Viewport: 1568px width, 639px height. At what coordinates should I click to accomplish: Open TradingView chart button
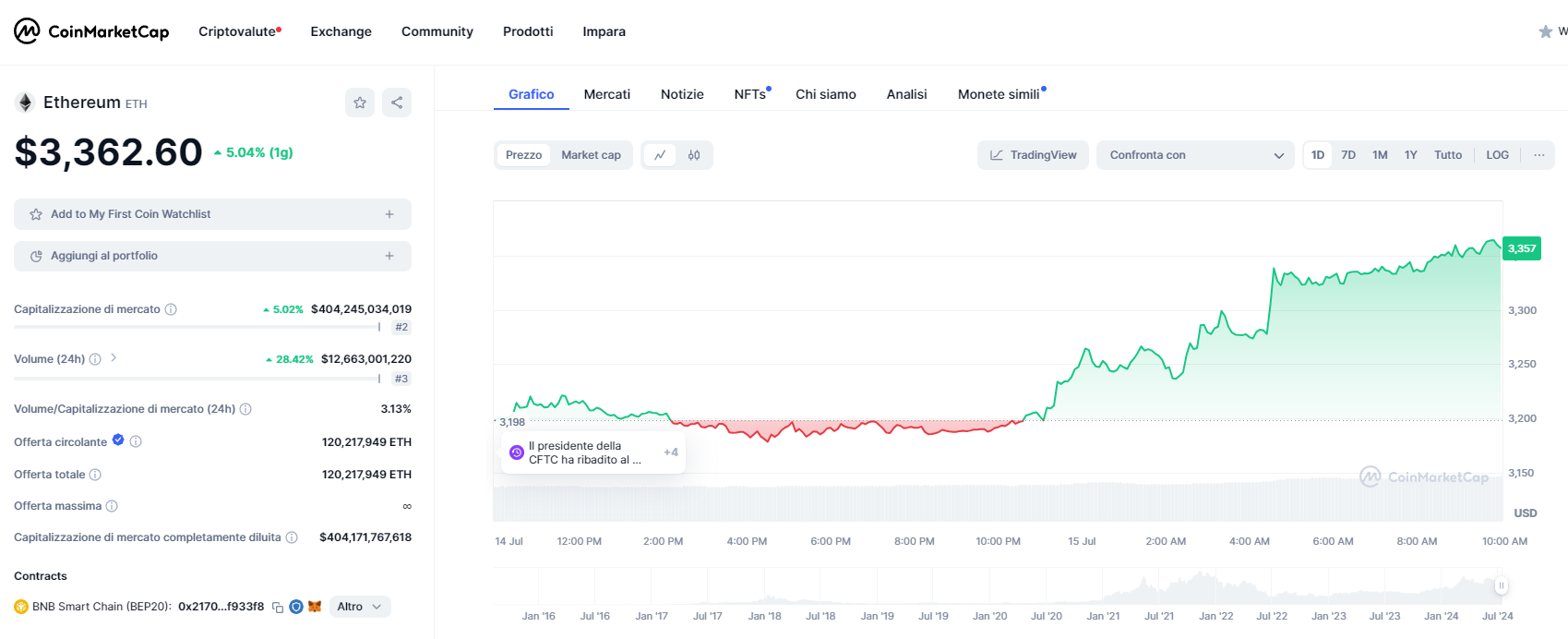[1034, 155]
